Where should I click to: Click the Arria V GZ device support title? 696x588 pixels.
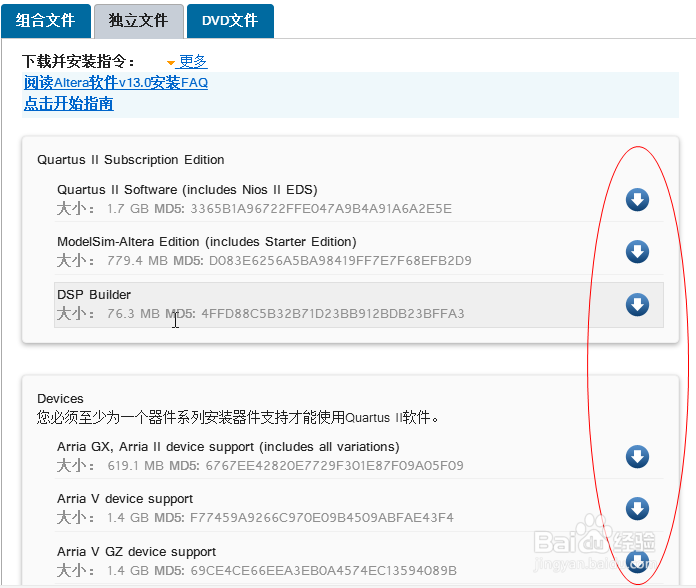pyautogui.click(x=136, y=552)
